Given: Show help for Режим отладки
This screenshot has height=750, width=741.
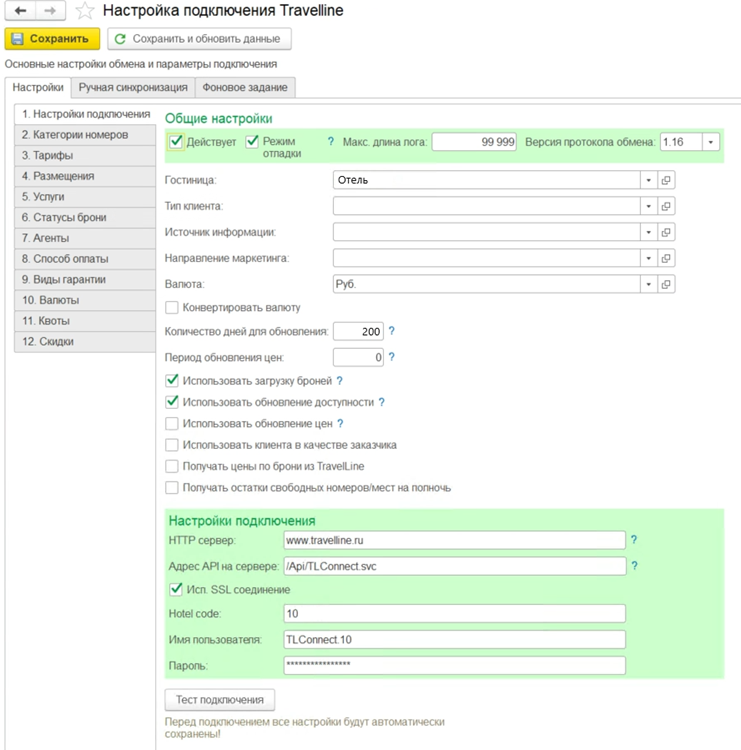Looking at the screenshot, I should coord(331,142).
